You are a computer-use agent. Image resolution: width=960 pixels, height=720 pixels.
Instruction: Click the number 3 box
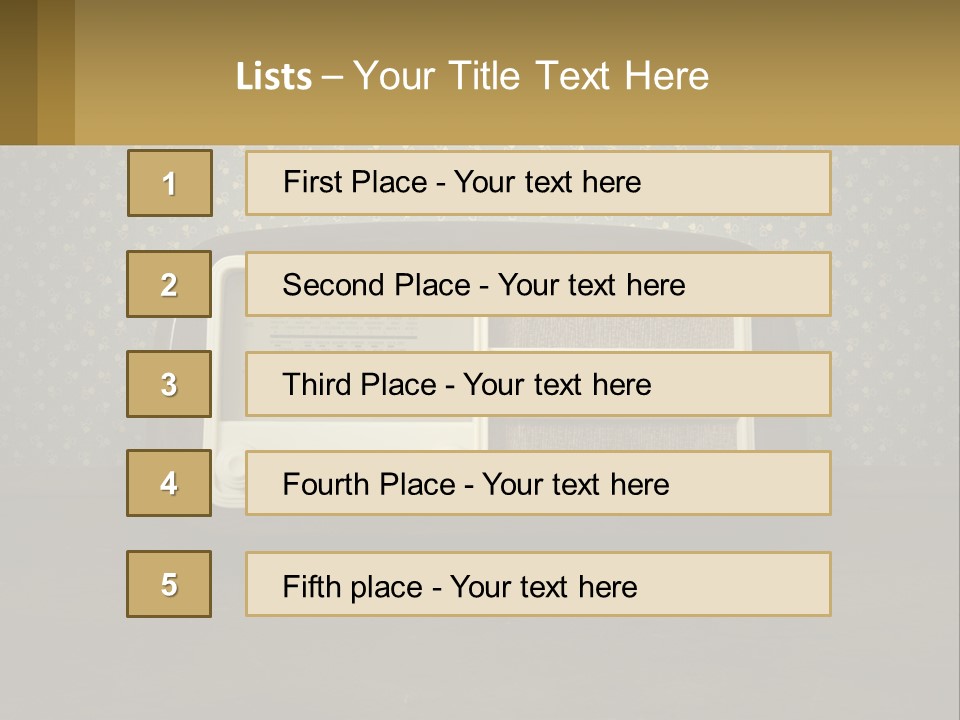(169, 384)
